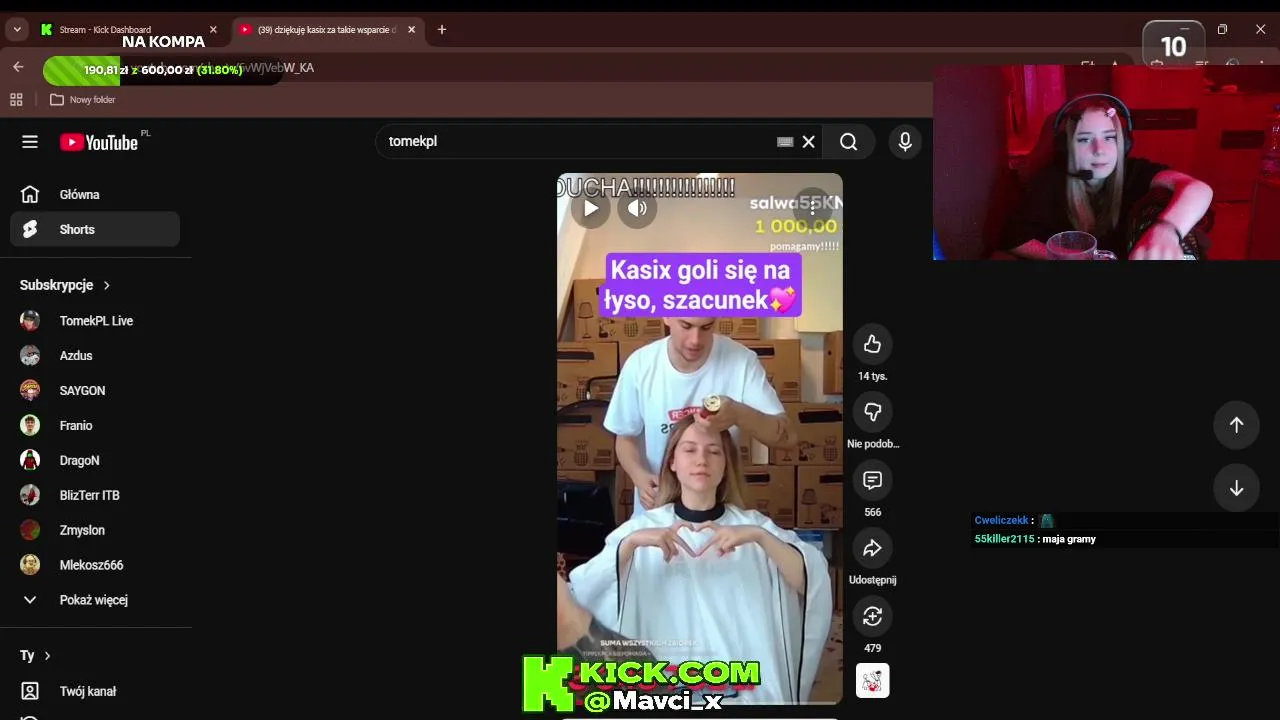Image resolution: width=1280 pixels, height=720 pixels.
Task: Go to the YouTube logo home
Action: (99, 142)
